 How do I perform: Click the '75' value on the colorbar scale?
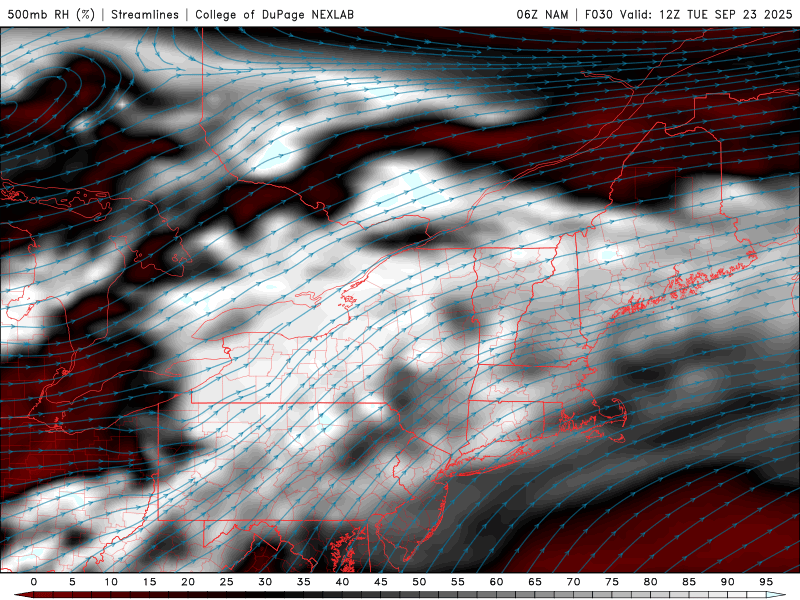click(612, 582)
